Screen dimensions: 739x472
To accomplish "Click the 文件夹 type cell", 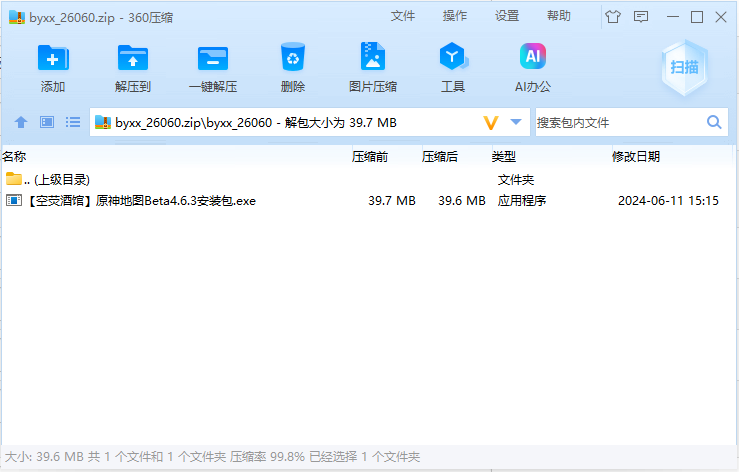I will [516, 180].
